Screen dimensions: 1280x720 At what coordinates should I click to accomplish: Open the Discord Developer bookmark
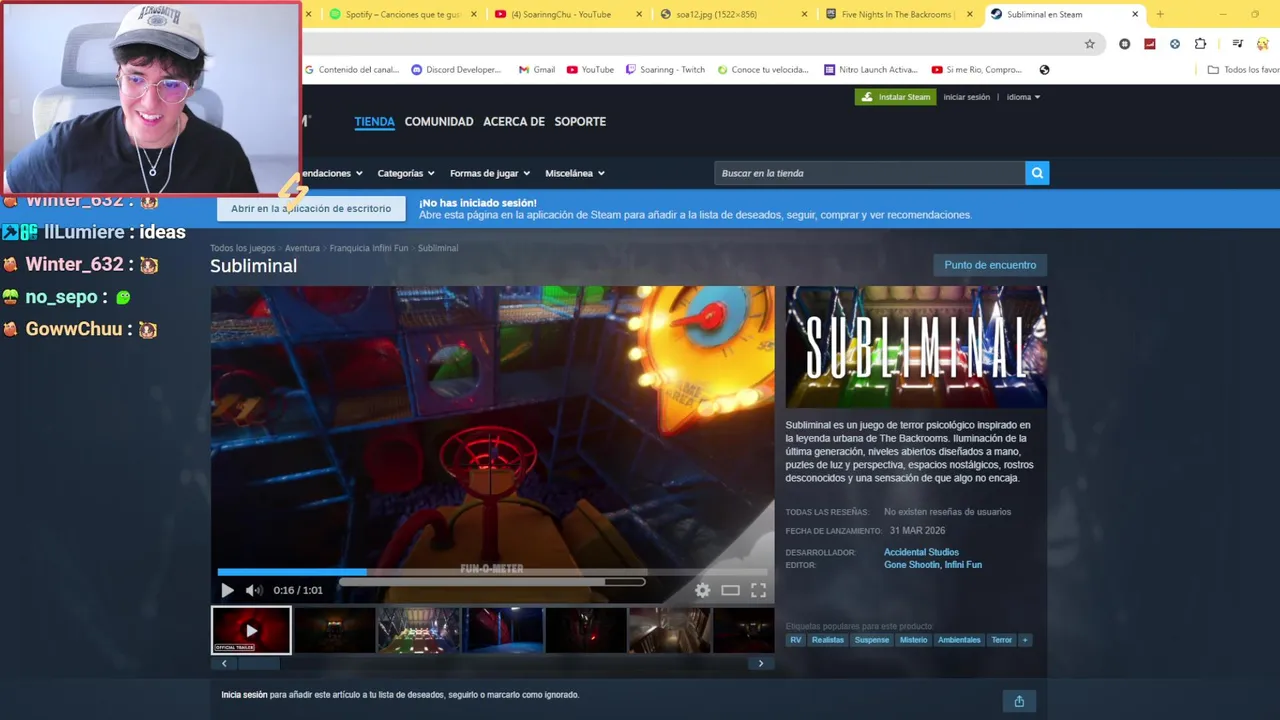(x=456, y=70)
